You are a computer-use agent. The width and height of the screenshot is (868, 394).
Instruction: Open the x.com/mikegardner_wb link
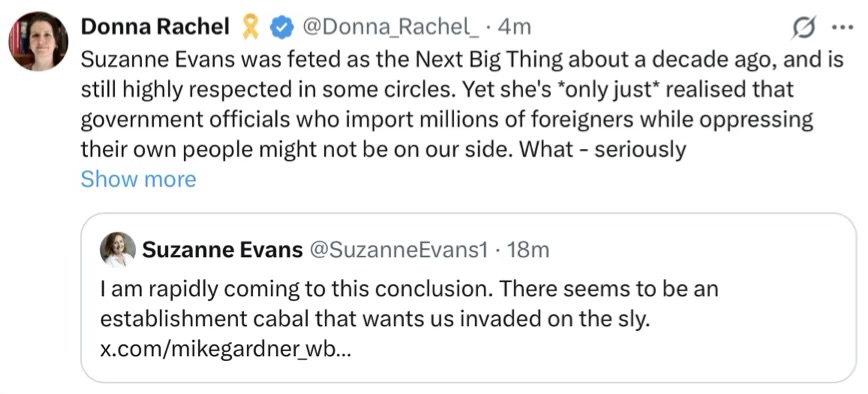click(x=225, y=350)
